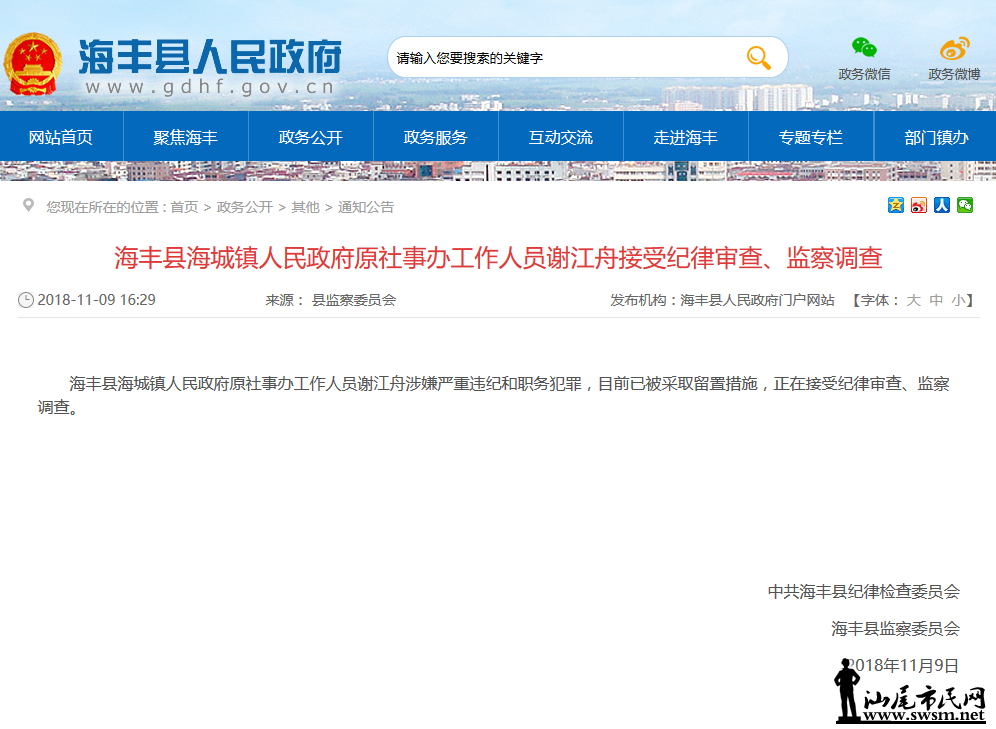Share article via Sina Weibo icon

tap(919, 205)
